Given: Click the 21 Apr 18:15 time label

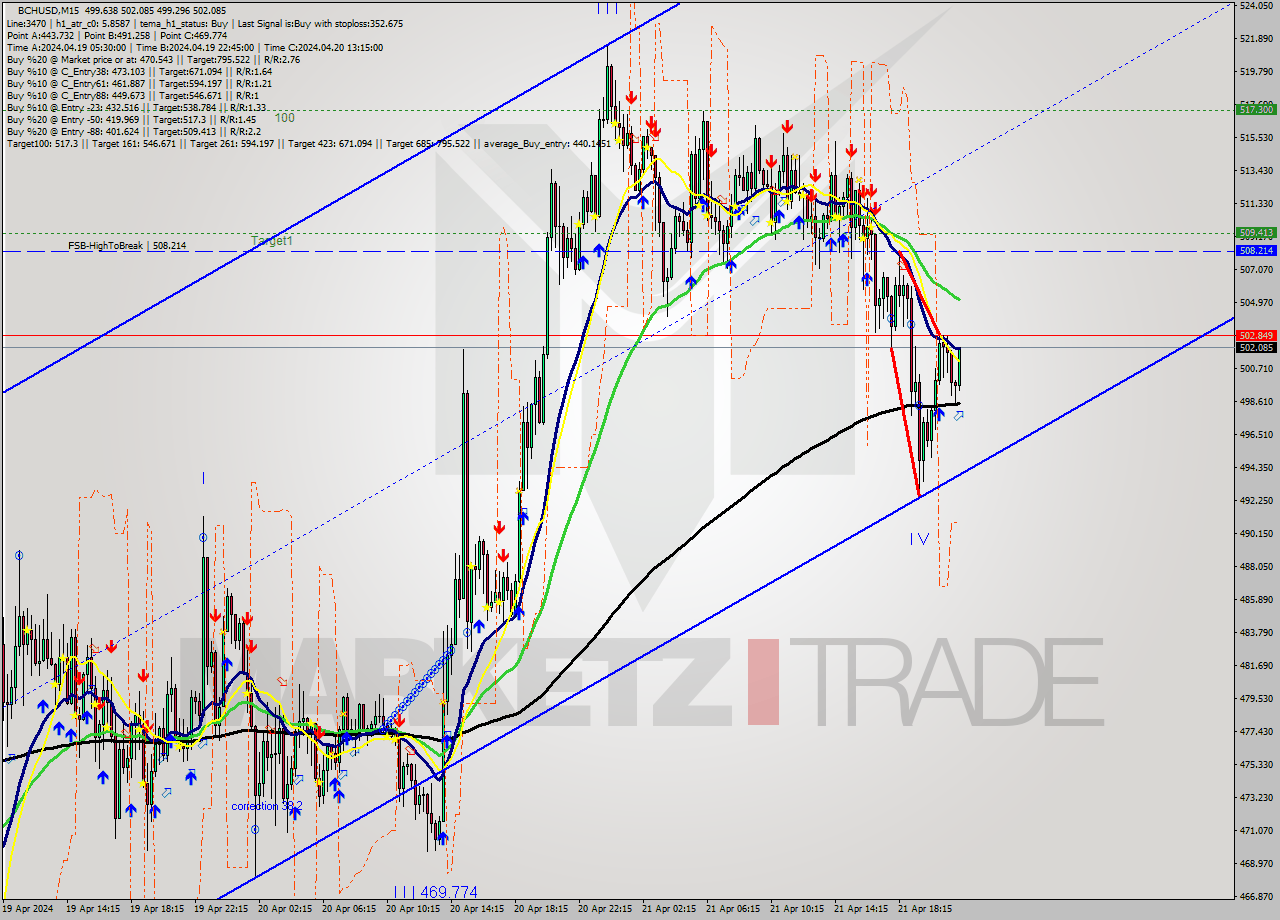Looking at the screenshot, I should [927, 909].
